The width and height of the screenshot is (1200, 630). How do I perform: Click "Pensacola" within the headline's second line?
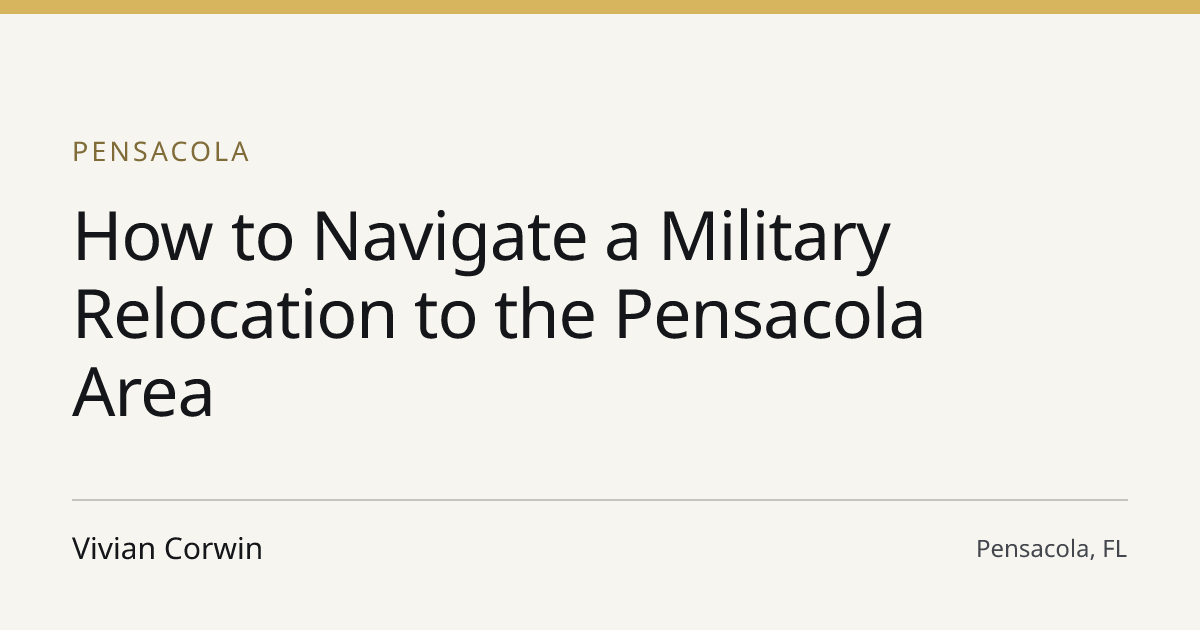coord(769,314)
